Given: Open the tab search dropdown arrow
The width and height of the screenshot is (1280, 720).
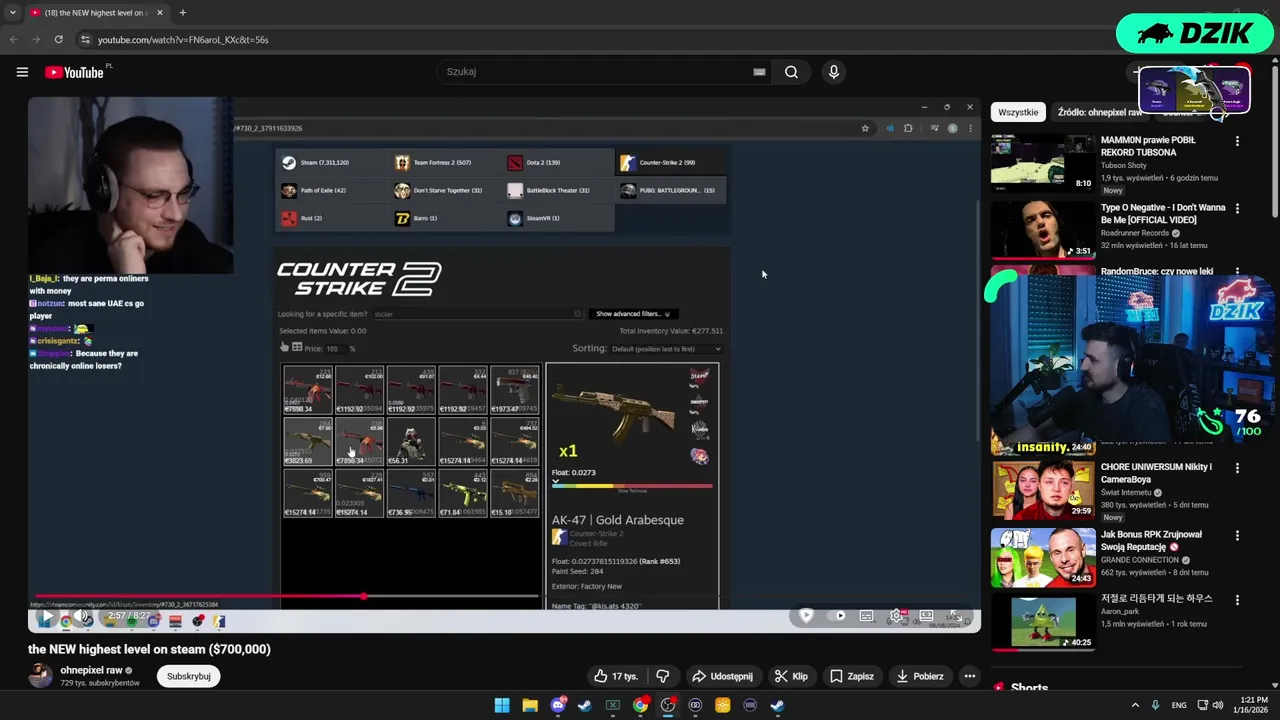Looking at the screenshot, I should pos(12,13).
